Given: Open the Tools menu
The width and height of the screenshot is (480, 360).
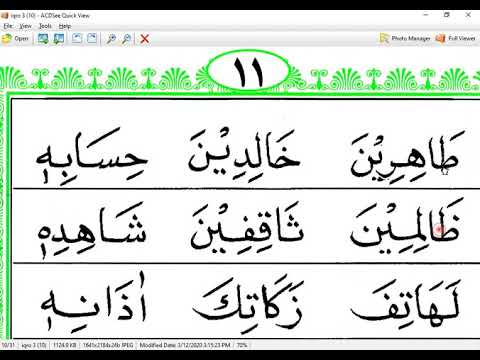Looking at the screenshot, I should pyautogui.click(x=45, y=26).
